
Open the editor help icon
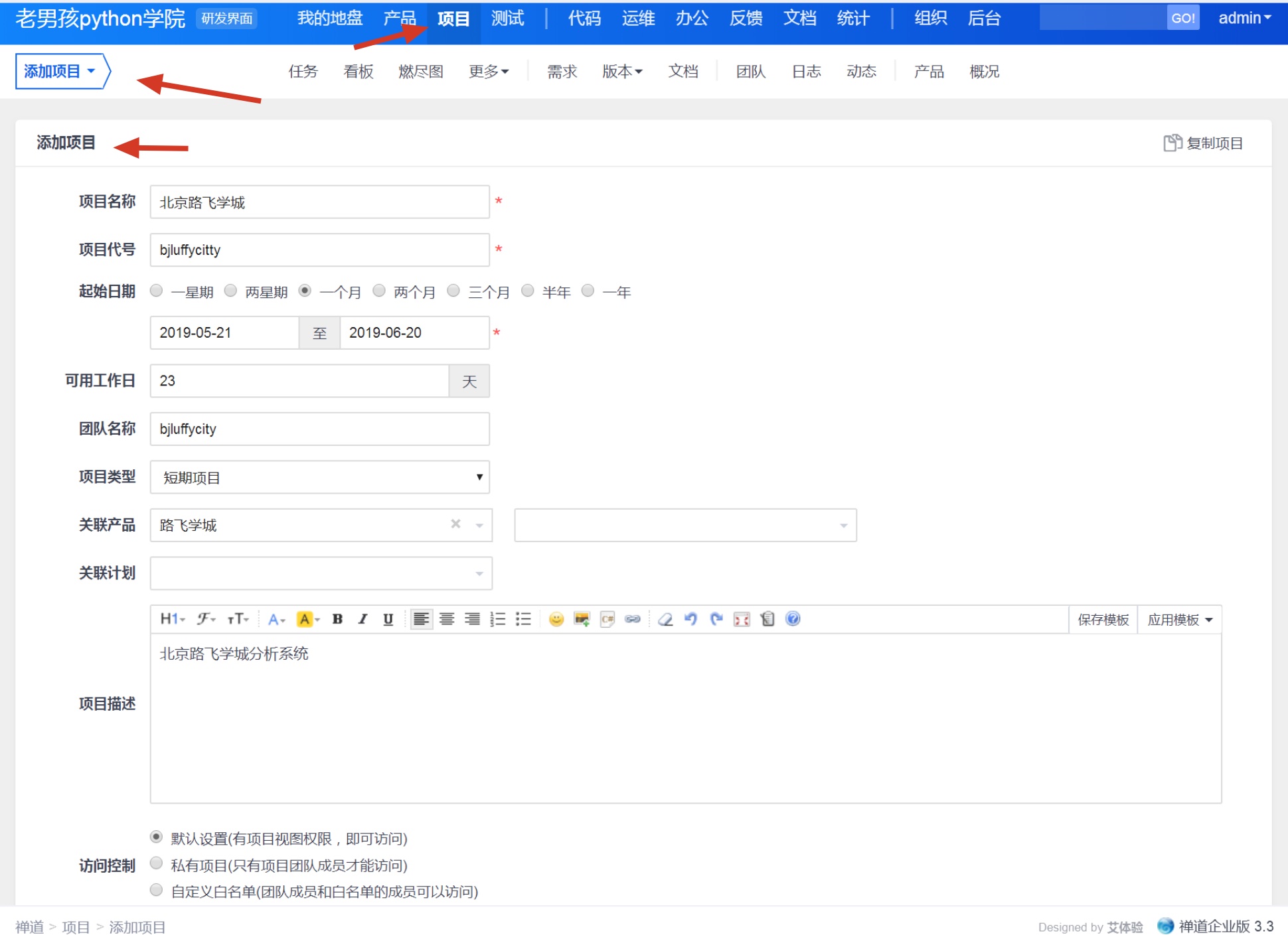pyautogui.click(x=793, y=619)
